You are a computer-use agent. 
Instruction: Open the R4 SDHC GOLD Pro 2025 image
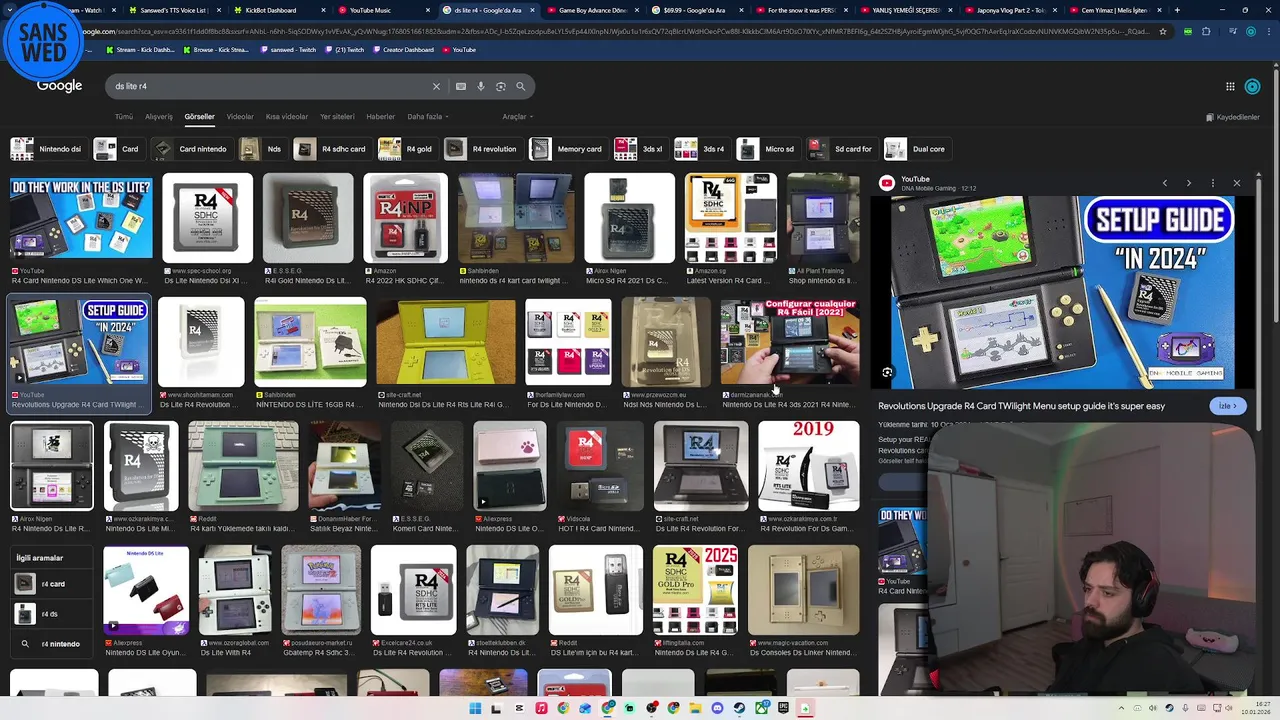pyautogui.click(x=695, y=590)
